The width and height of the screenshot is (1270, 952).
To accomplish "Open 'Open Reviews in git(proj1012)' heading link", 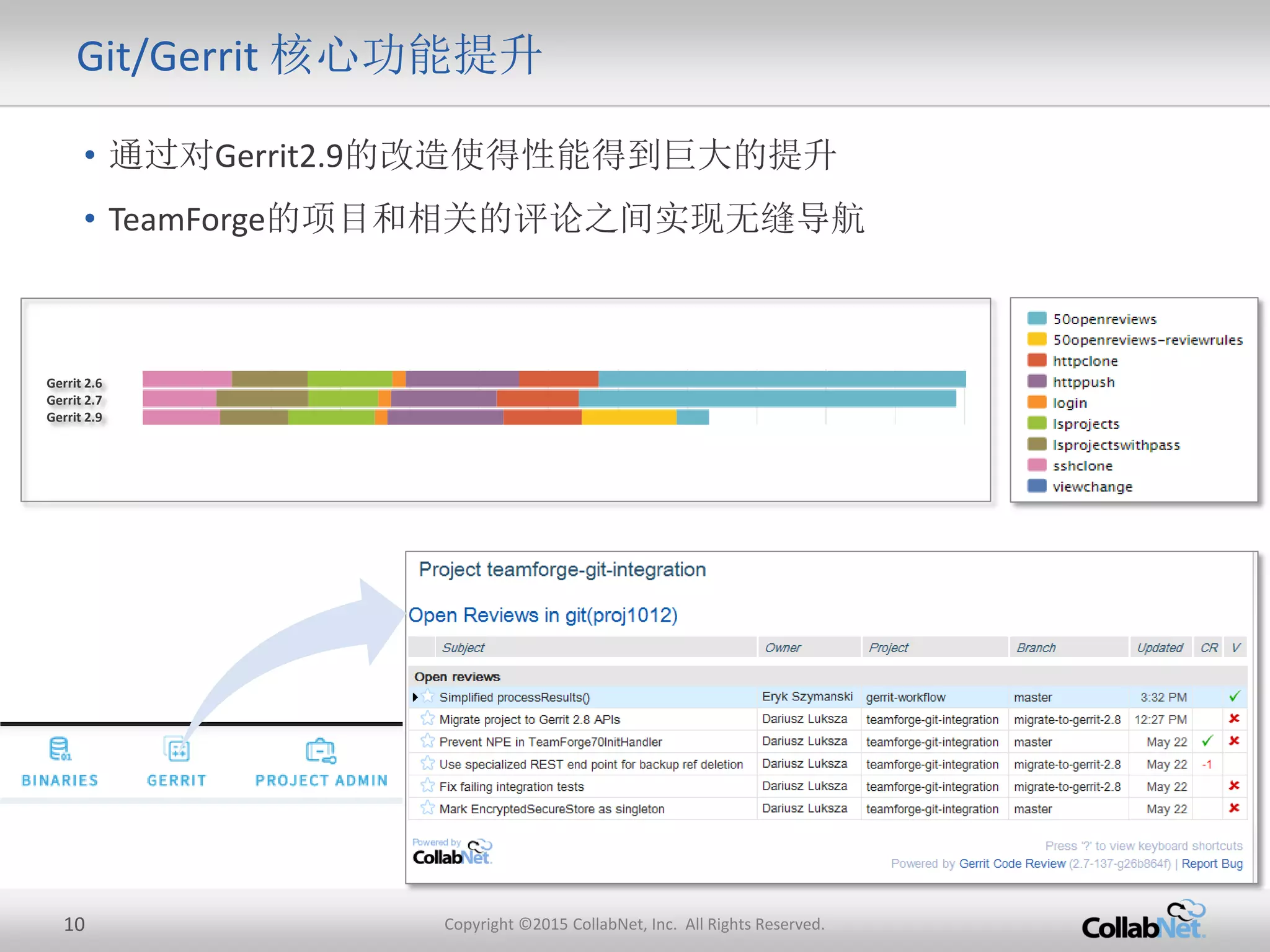I will pos(543,615).
